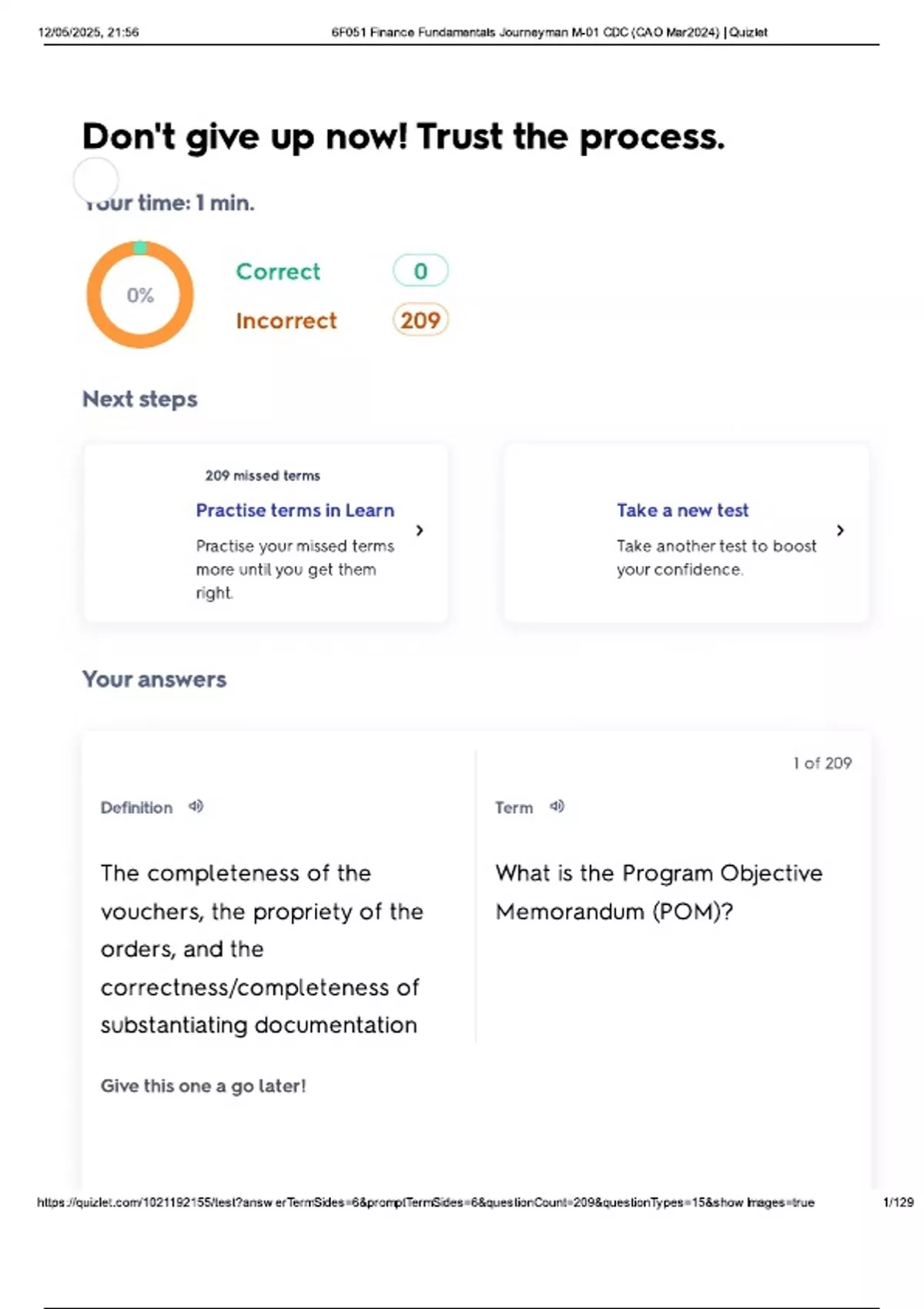The width and height of the screenshot is (924, 1309).
Task: Click the chevron beside Take a new test
Action: click(840, 531)
